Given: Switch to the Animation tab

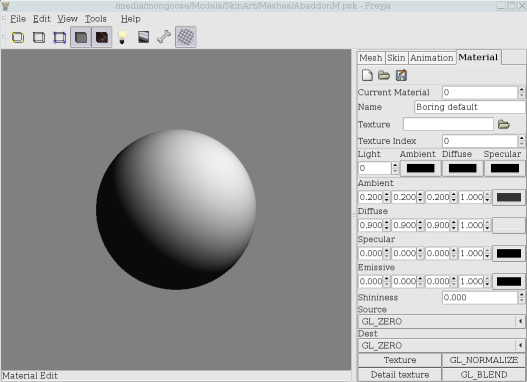Looking at the screenshot, I should pos(432,58).
